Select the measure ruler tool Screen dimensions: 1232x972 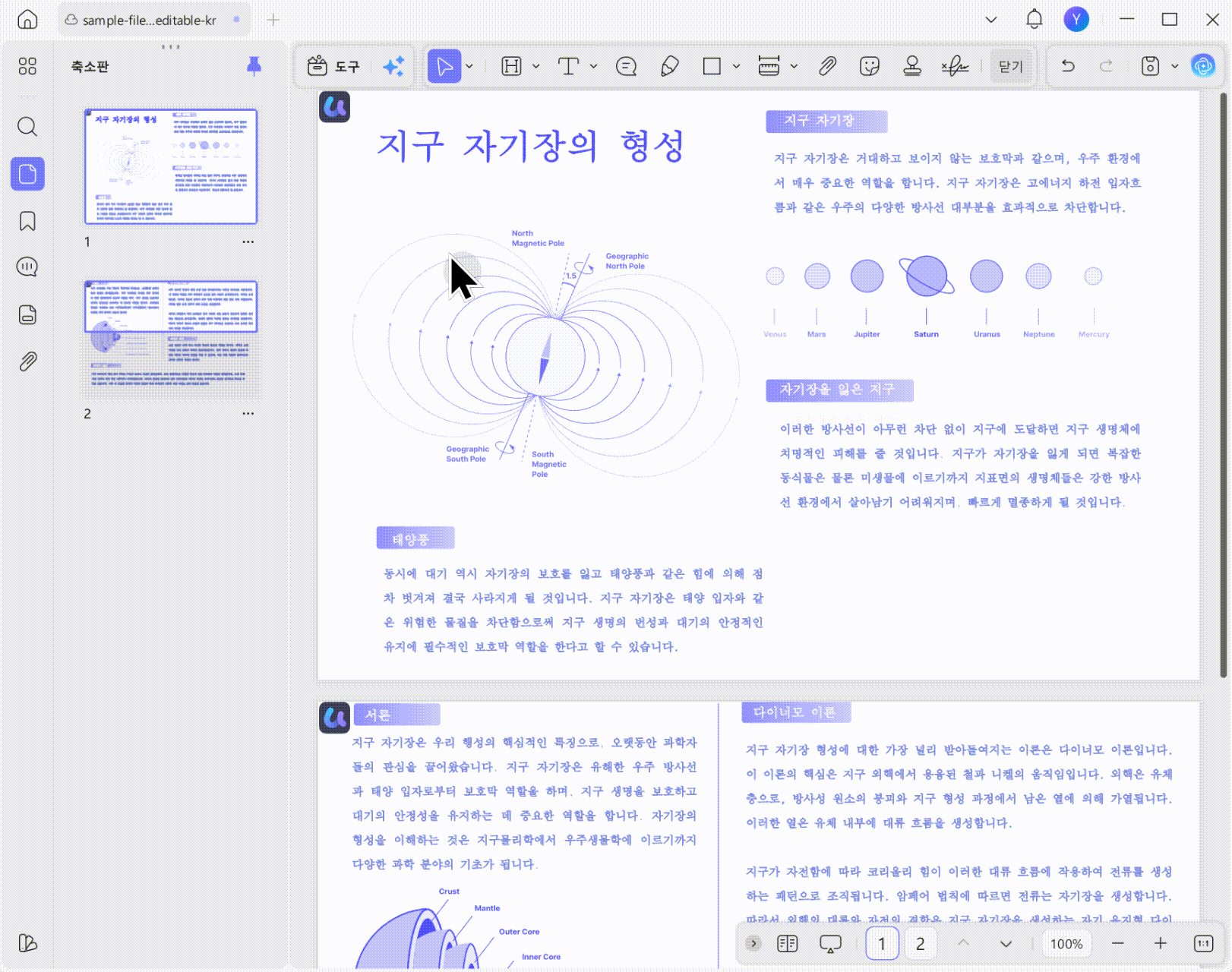click(769, 67)
